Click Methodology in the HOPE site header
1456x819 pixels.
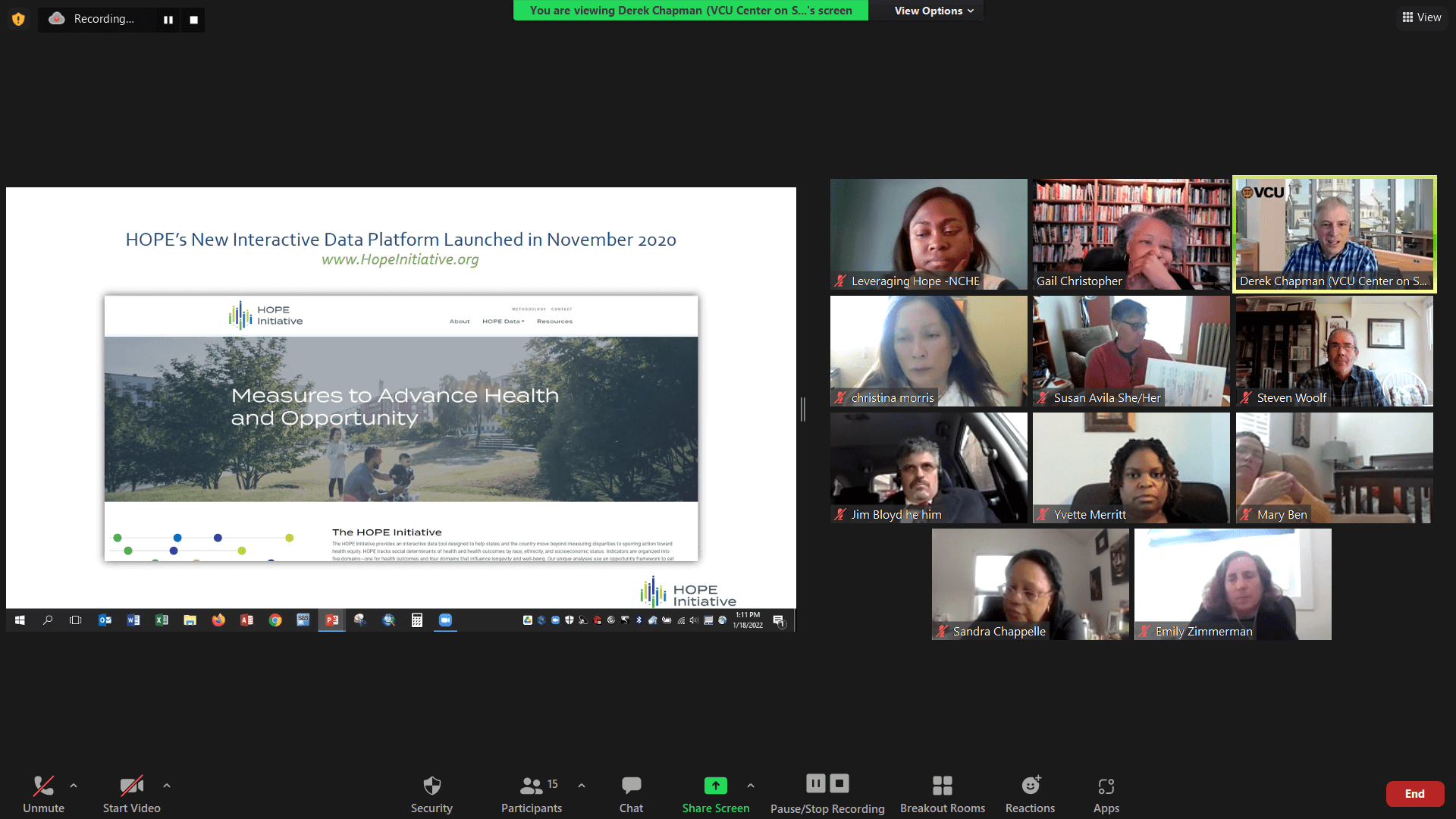tap(529, 309)
